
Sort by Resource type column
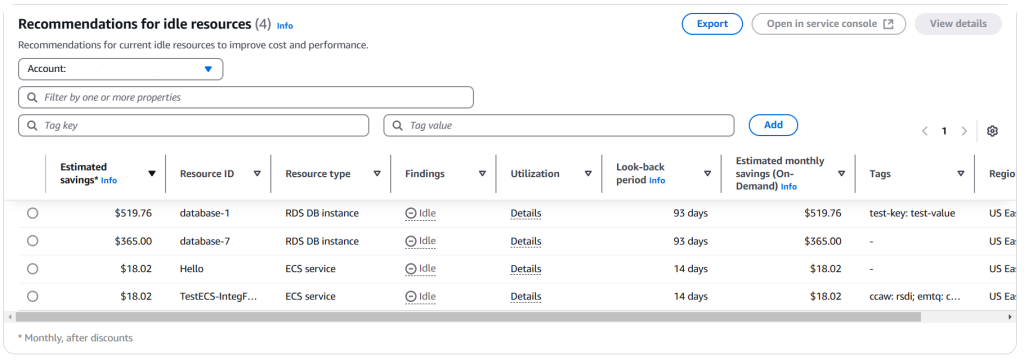pyautogui.click(x=377, y=174)
